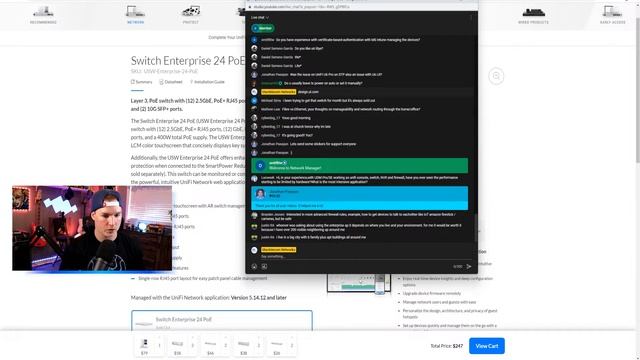Image resolution: width=640 pixels, height=360 pixels.
Task: Click the profile photo in blue Super Chat card
Action: 260,193
